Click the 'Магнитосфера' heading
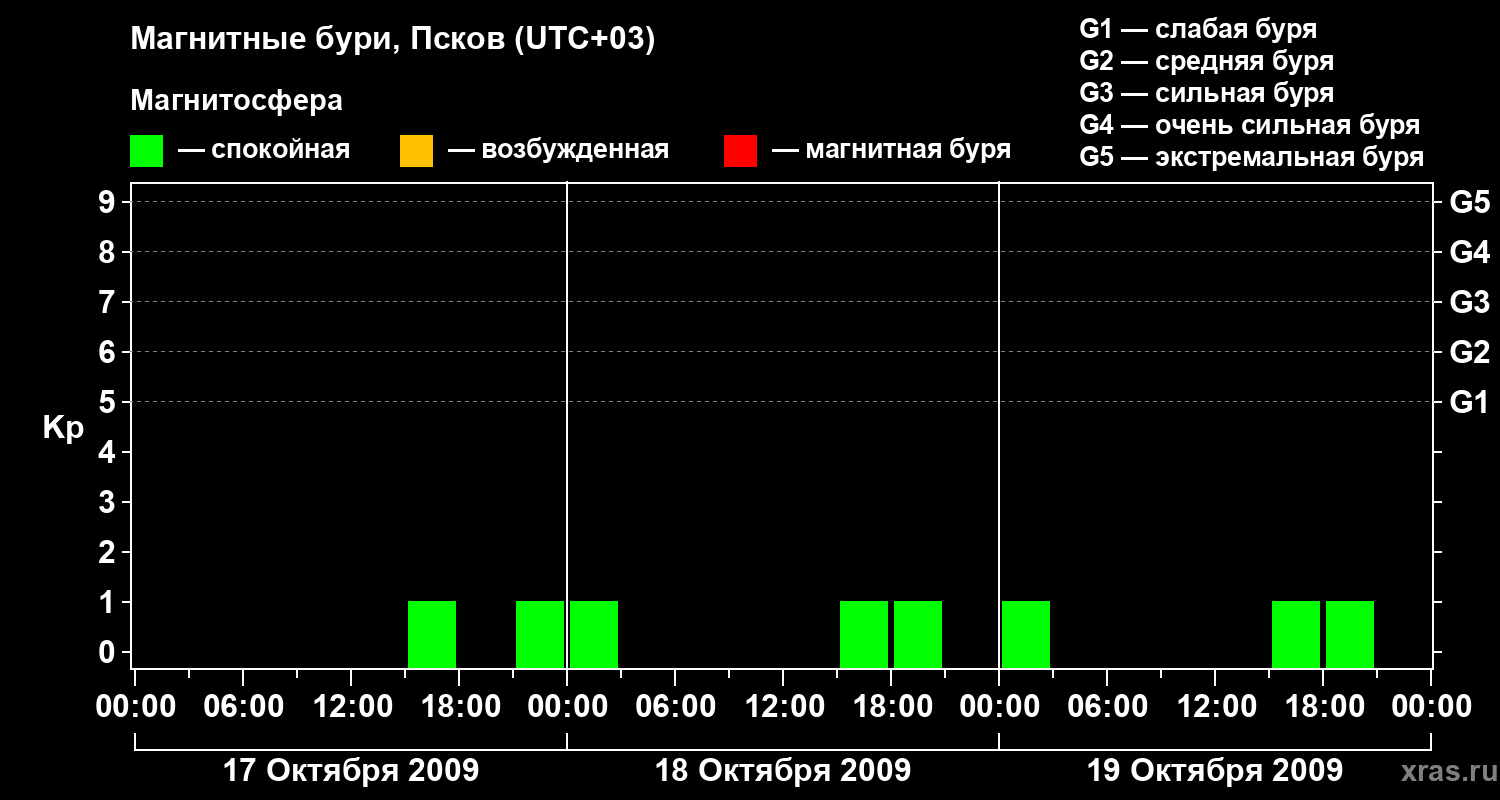 [x=236, y=101]
